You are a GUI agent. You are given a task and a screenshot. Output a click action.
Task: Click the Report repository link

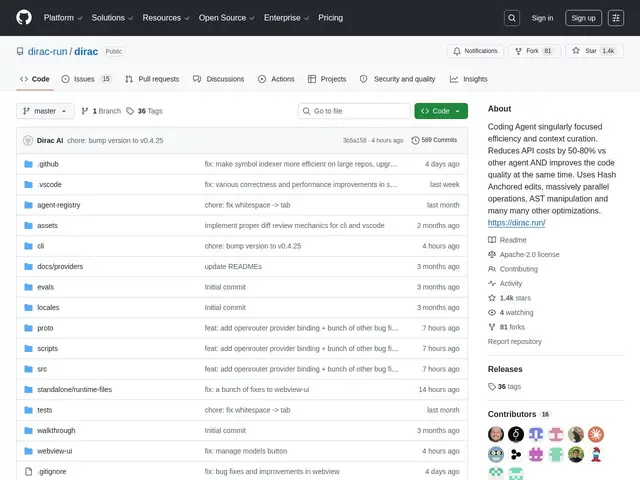pos(515,342)
